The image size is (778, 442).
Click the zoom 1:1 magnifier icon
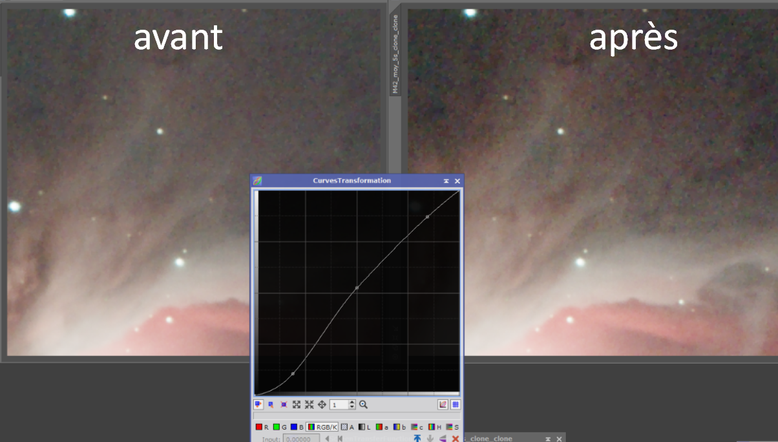pos(363,404)
